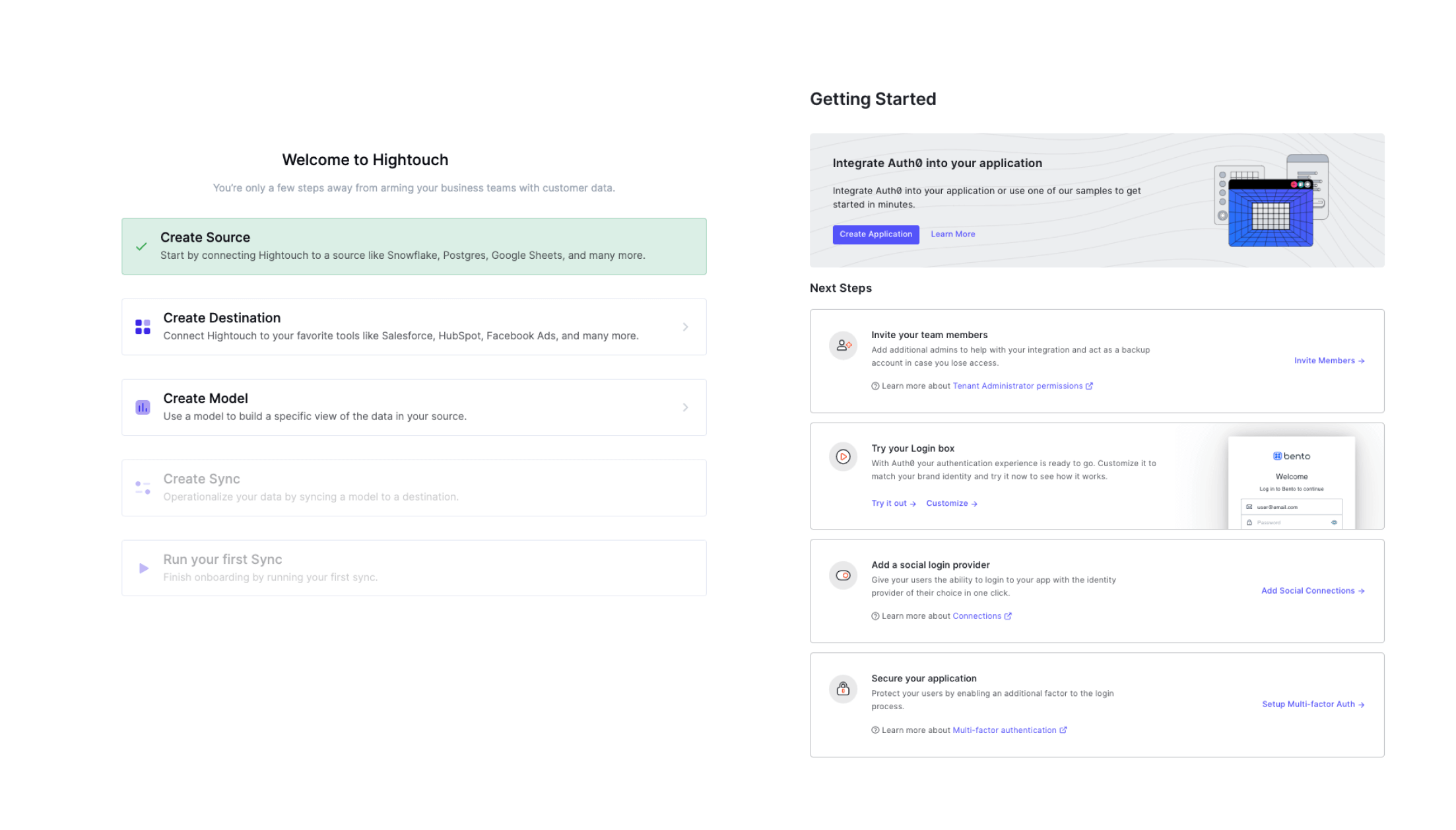Image resolution: width=1456 pixels, height=830 pixels.
Task: Select the Run your first Sync title
Action: coord(222,560)
